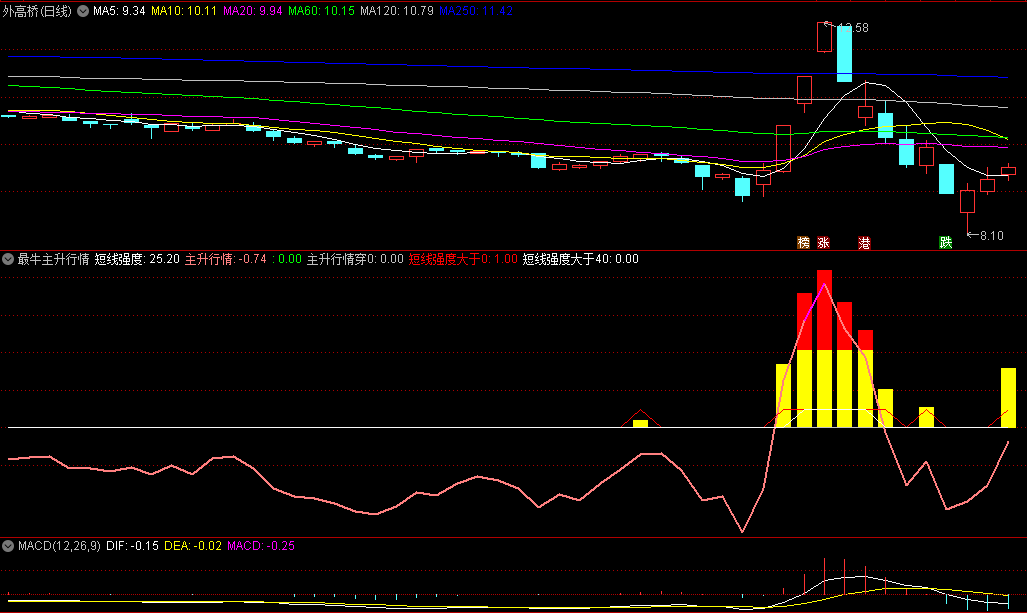The height and width of the screenshot is (613, 1027).
Task: Open dropdown beside 外高桥(日线) title
Action: coord(82,11)
